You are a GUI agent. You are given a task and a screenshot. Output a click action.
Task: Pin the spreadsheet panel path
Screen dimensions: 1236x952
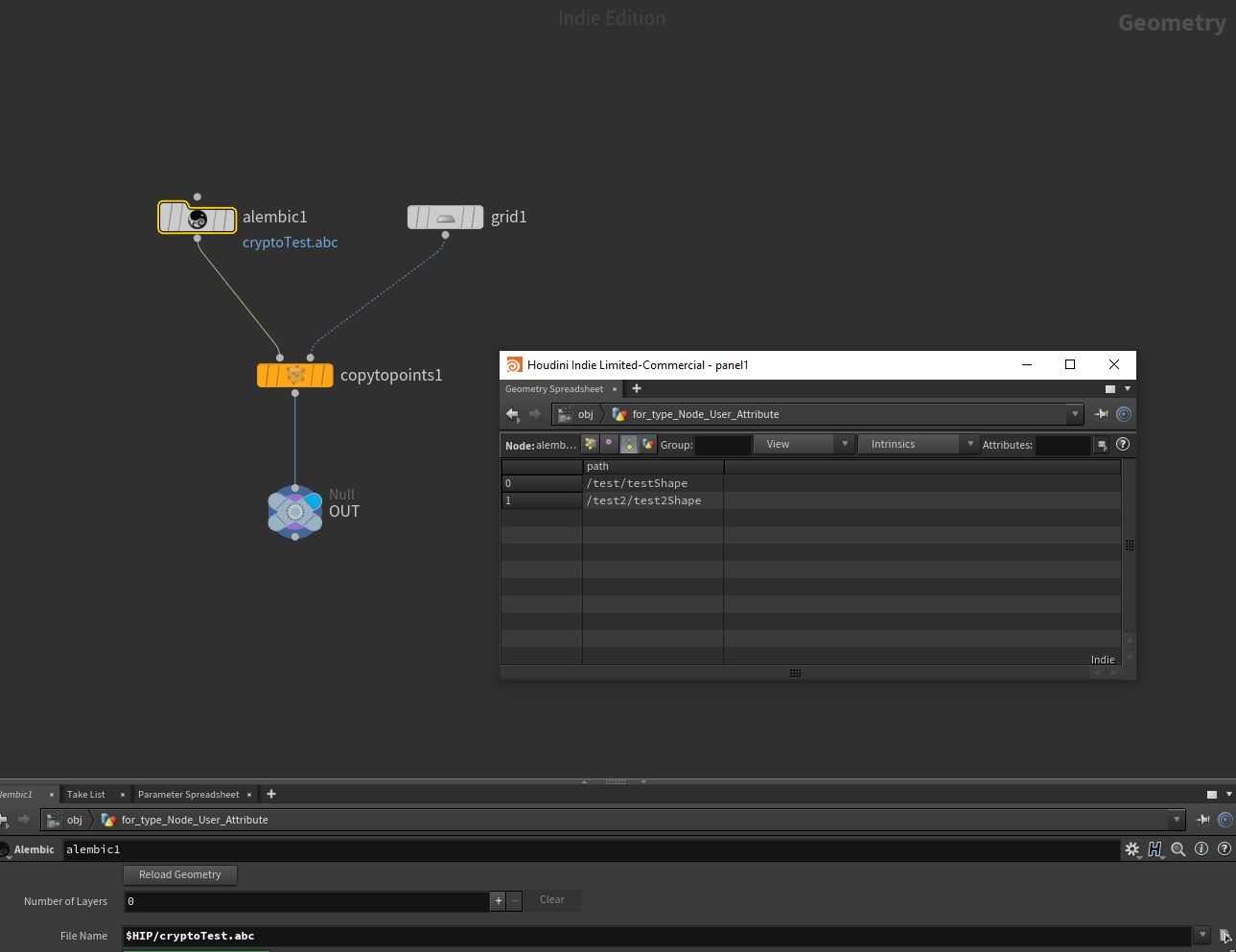point(1102,414)
